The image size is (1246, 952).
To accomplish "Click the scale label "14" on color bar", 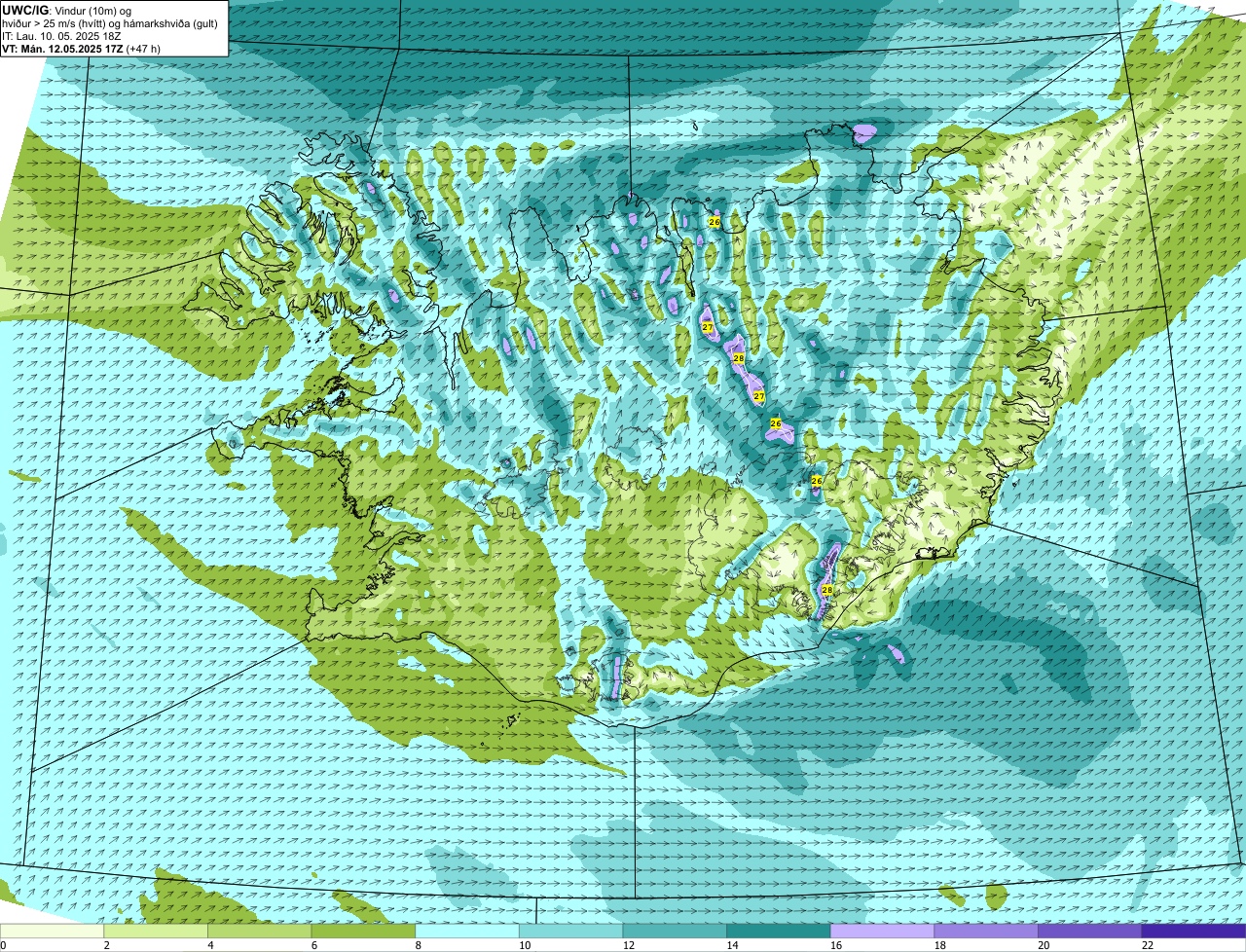I will 732,945.
